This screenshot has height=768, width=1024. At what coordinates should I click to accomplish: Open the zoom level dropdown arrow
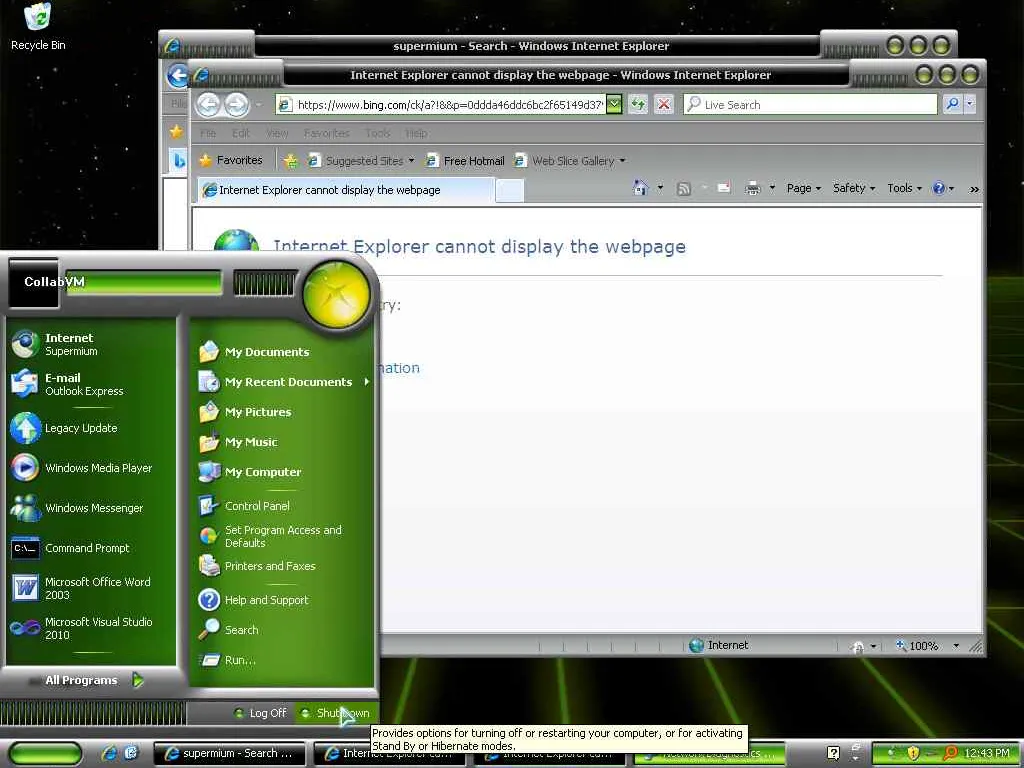tap(956, 646)
